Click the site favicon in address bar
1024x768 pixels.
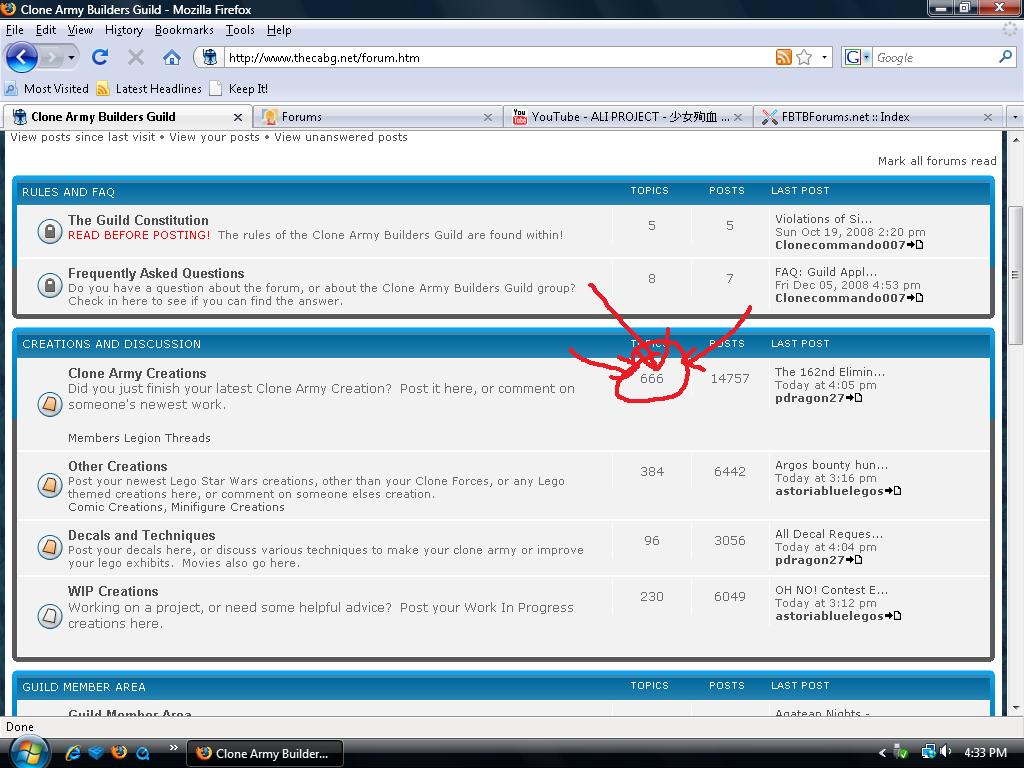click(210, 57)
